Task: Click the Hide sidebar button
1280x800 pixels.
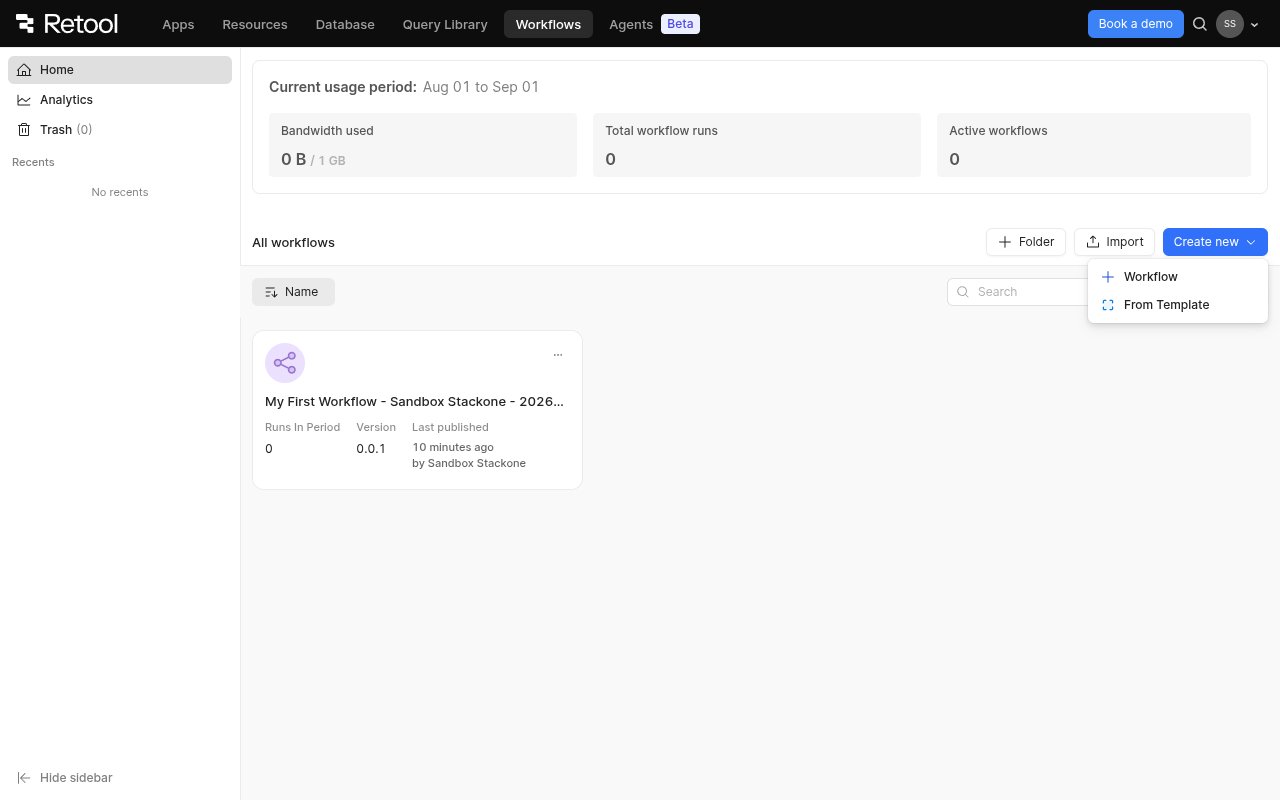Action: click(x=65, y=778)
